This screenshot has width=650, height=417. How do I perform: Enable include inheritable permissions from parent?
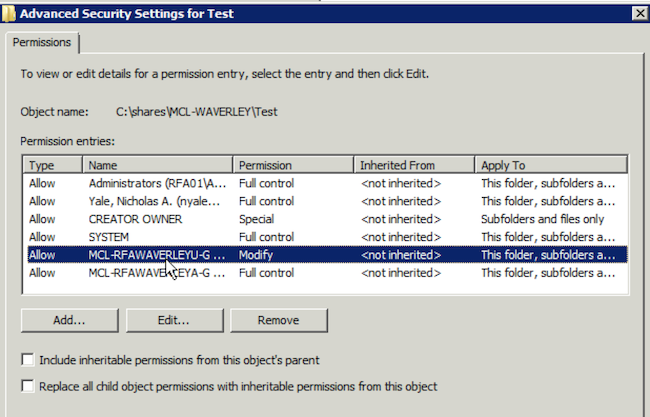tap(28, 359)
